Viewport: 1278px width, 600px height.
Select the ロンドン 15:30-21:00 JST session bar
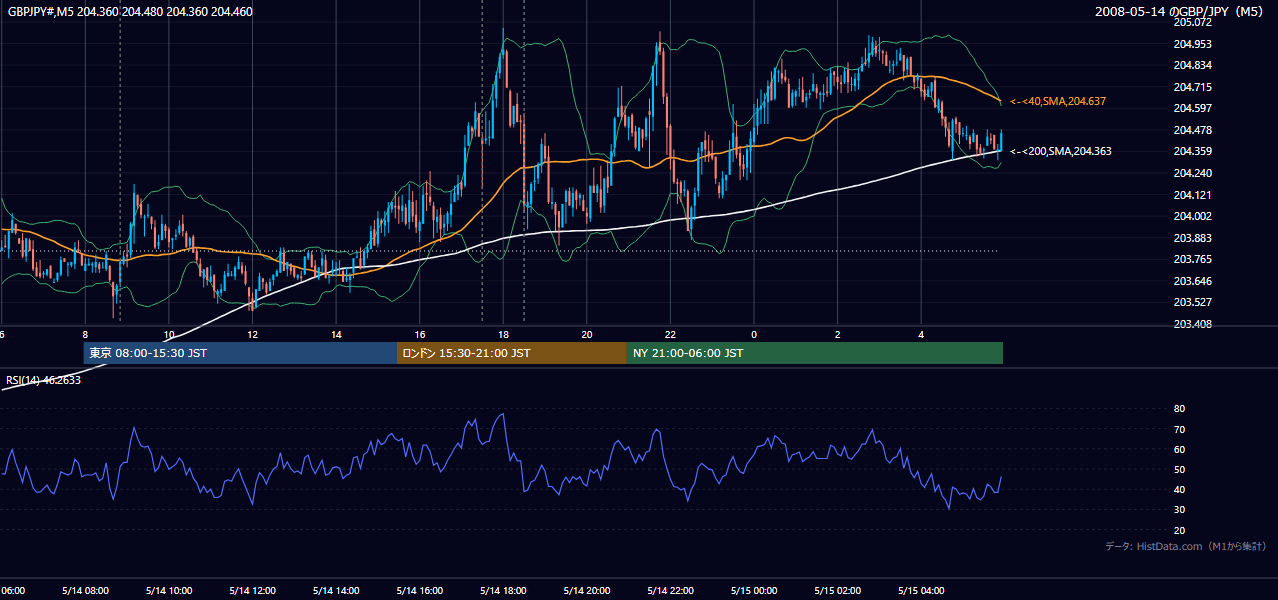512,353
